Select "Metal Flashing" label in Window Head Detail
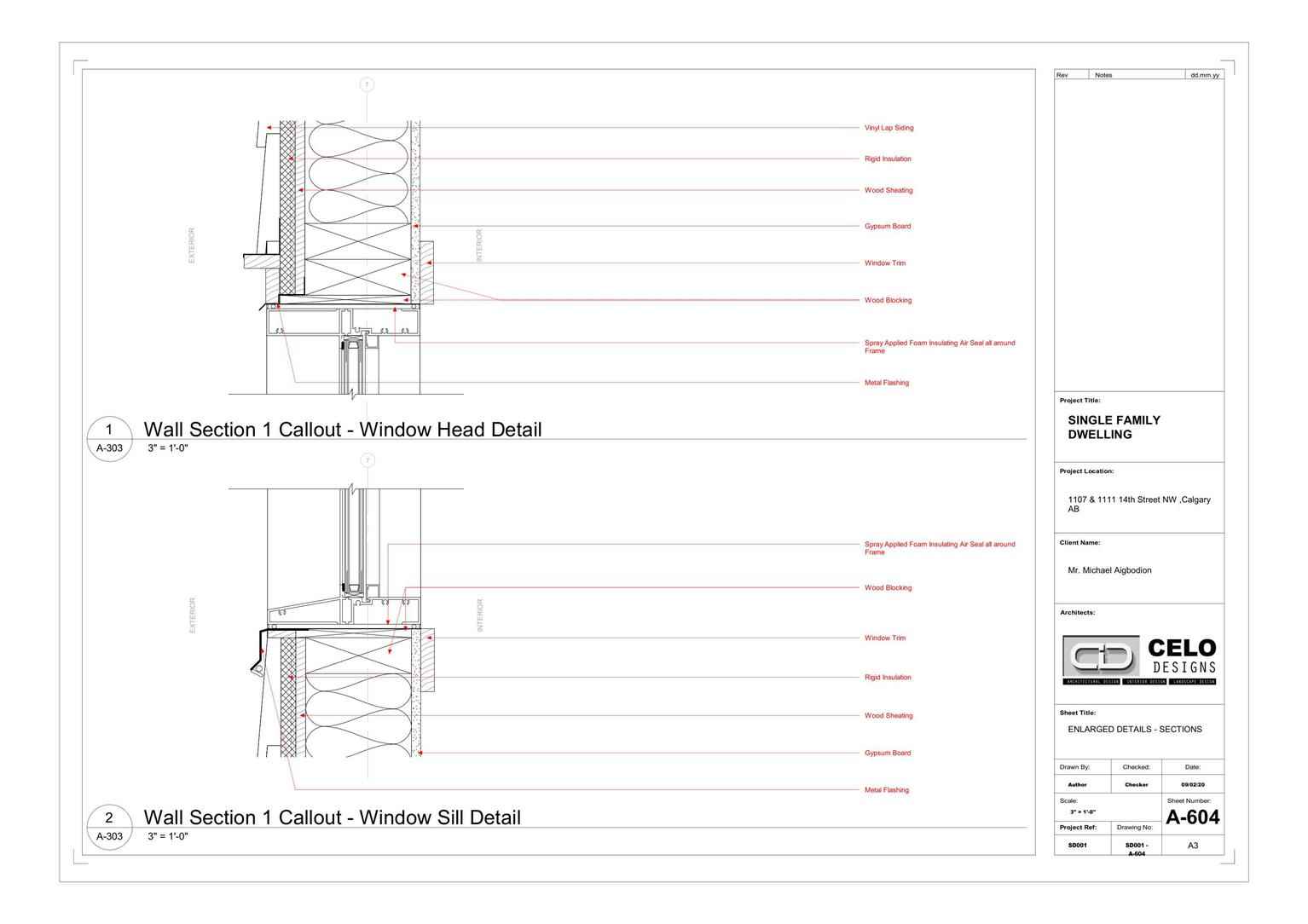 click(x=887, y=383)
